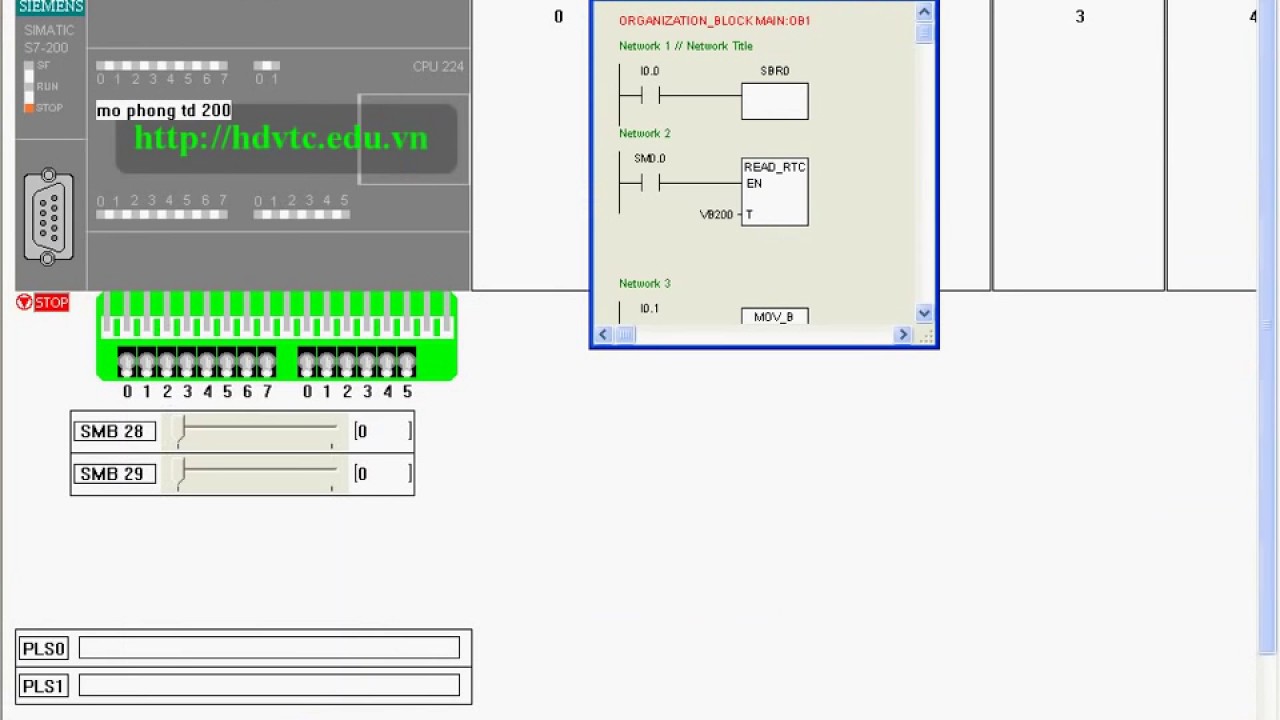
Task: Select the SBR0 subroutine box
Action: tap(775, 101)
